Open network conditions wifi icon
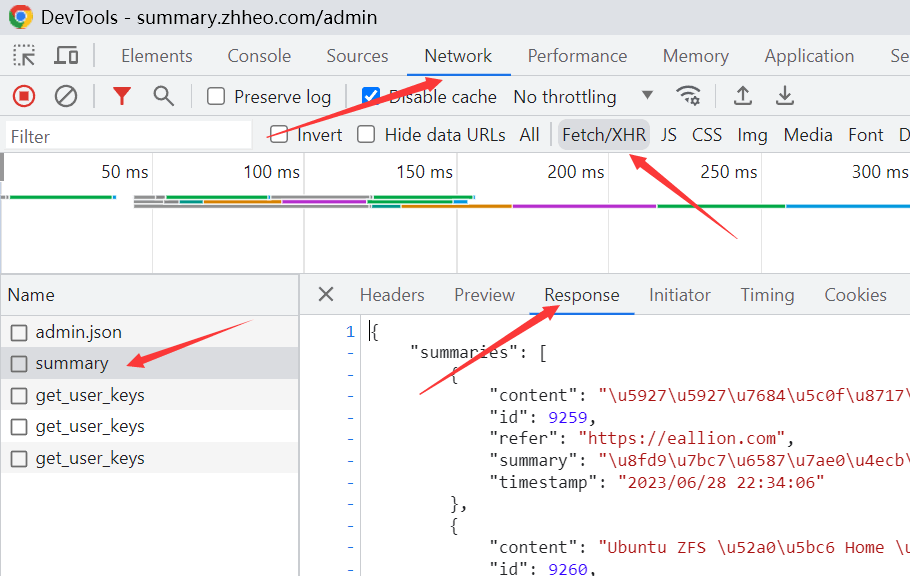The width and height of the screenshot is (910, 576). pos(688,96)
